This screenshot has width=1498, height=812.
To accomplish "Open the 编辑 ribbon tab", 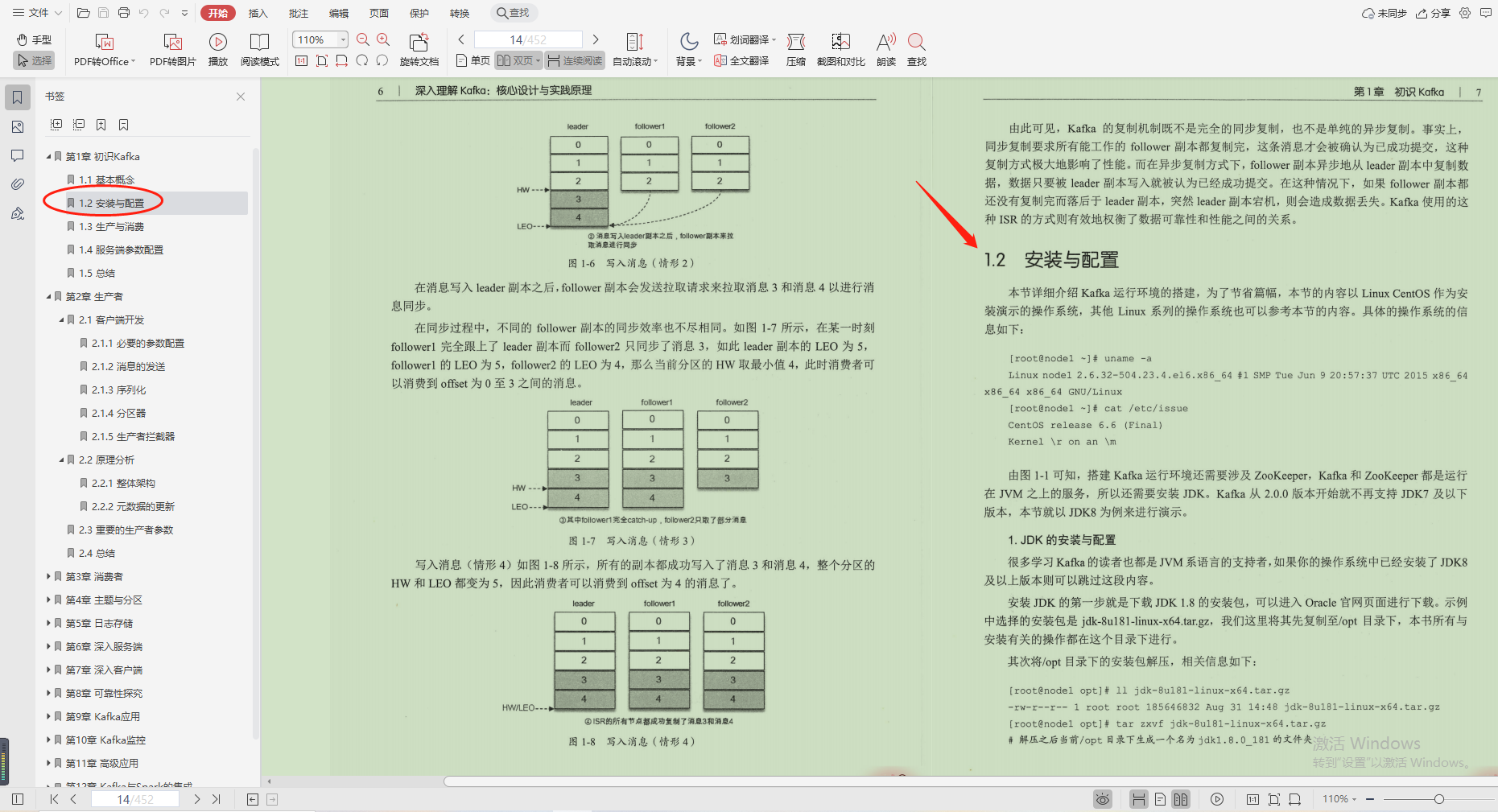I will [x=338, y=13].
